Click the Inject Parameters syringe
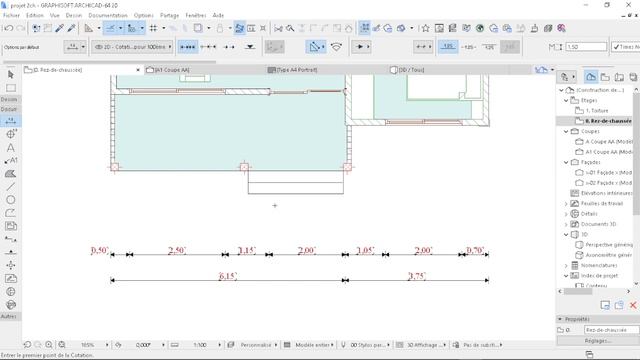 tap(71, 28)
